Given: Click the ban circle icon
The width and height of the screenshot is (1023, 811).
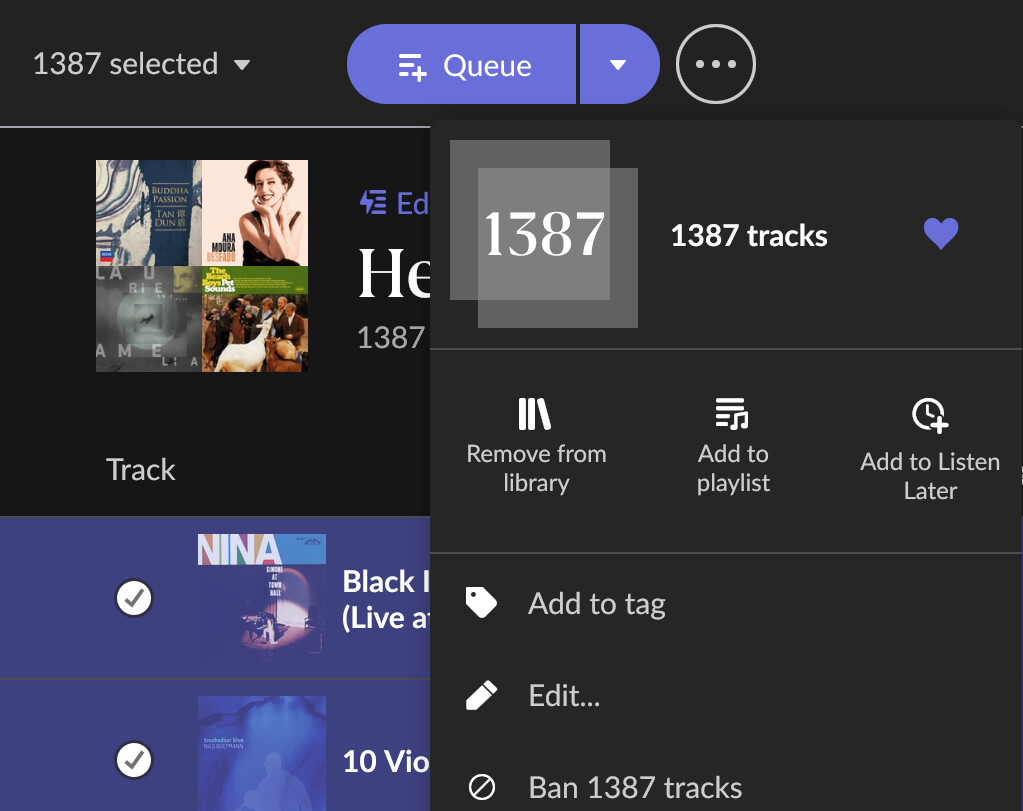Looking at the screenshot, I should pos(481,787).
